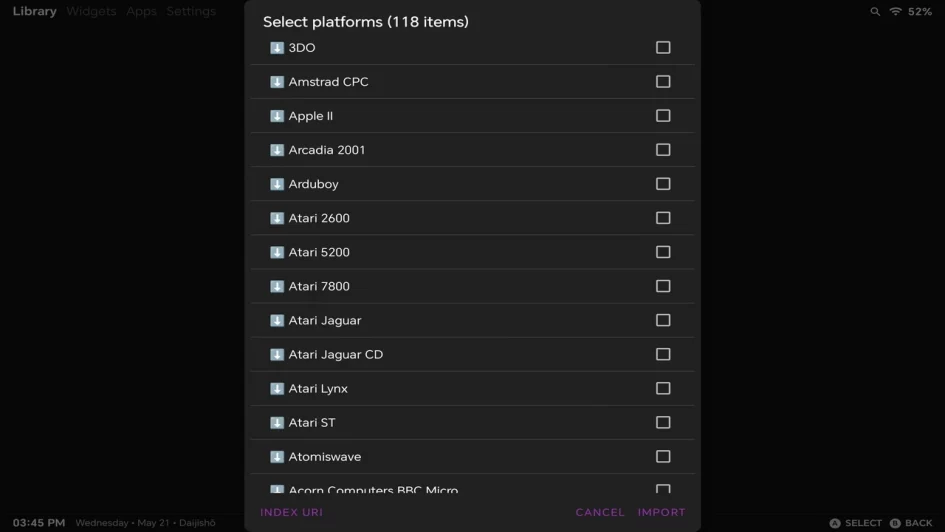This screenshot has height=532, width=945.
Task: Click CANCEL to dismiss the dialog
Action: coord(600,512)
